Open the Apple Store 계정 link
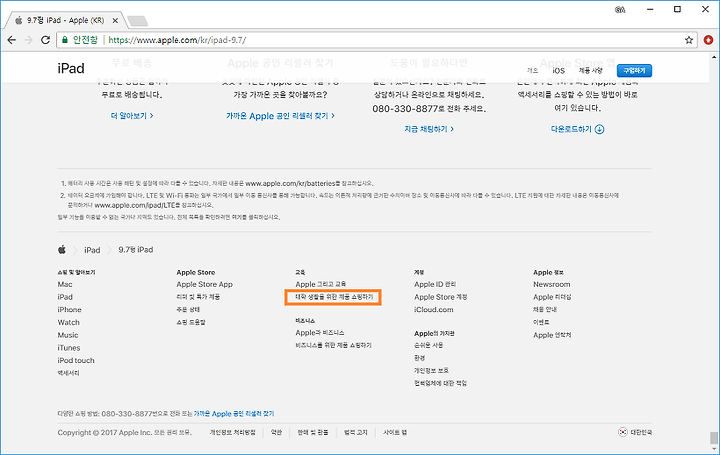 tap(440, 297)
